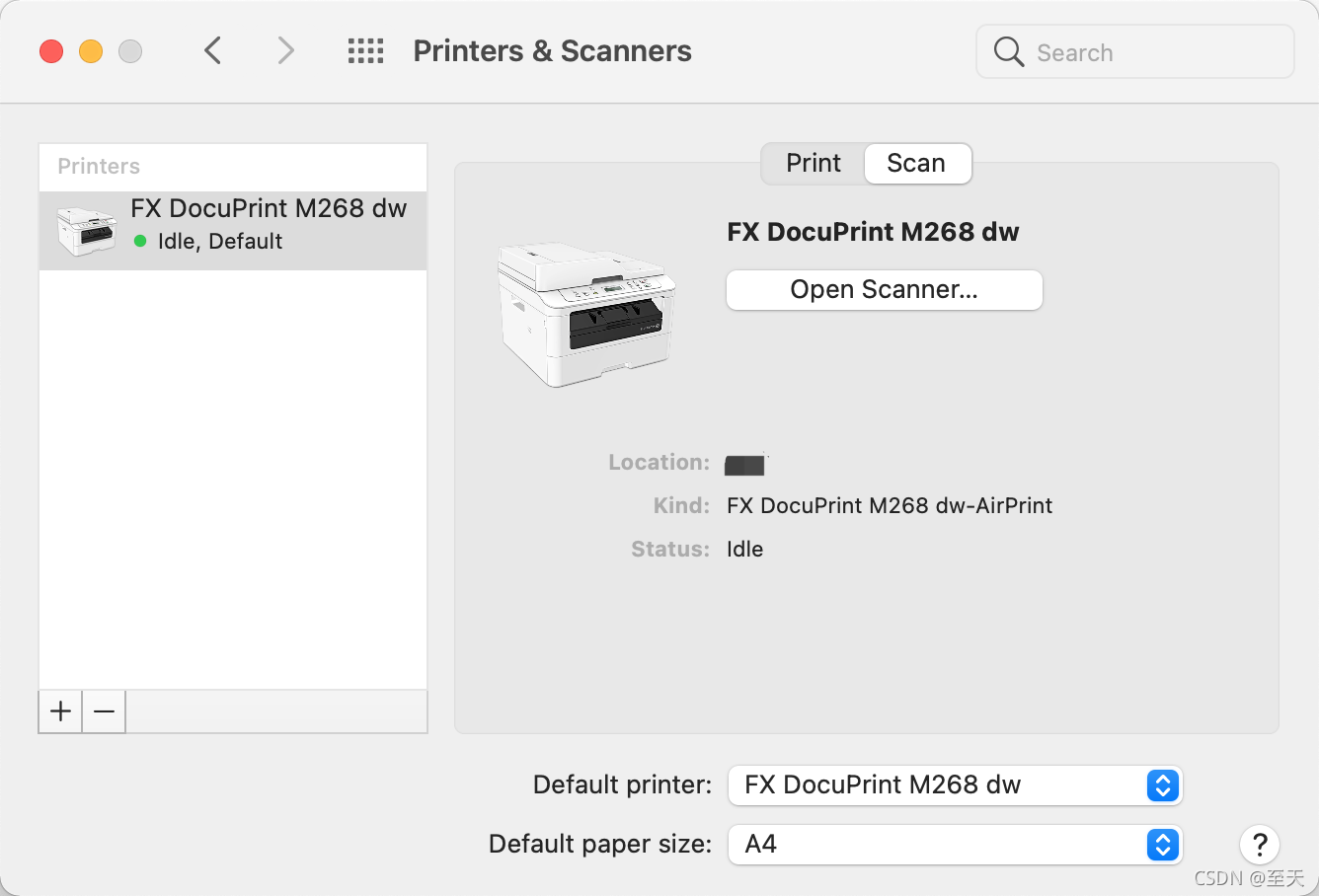Screen dimensions: 1319x896
Task: Expand the Default paper size dropdown
Action: (955, 845)
